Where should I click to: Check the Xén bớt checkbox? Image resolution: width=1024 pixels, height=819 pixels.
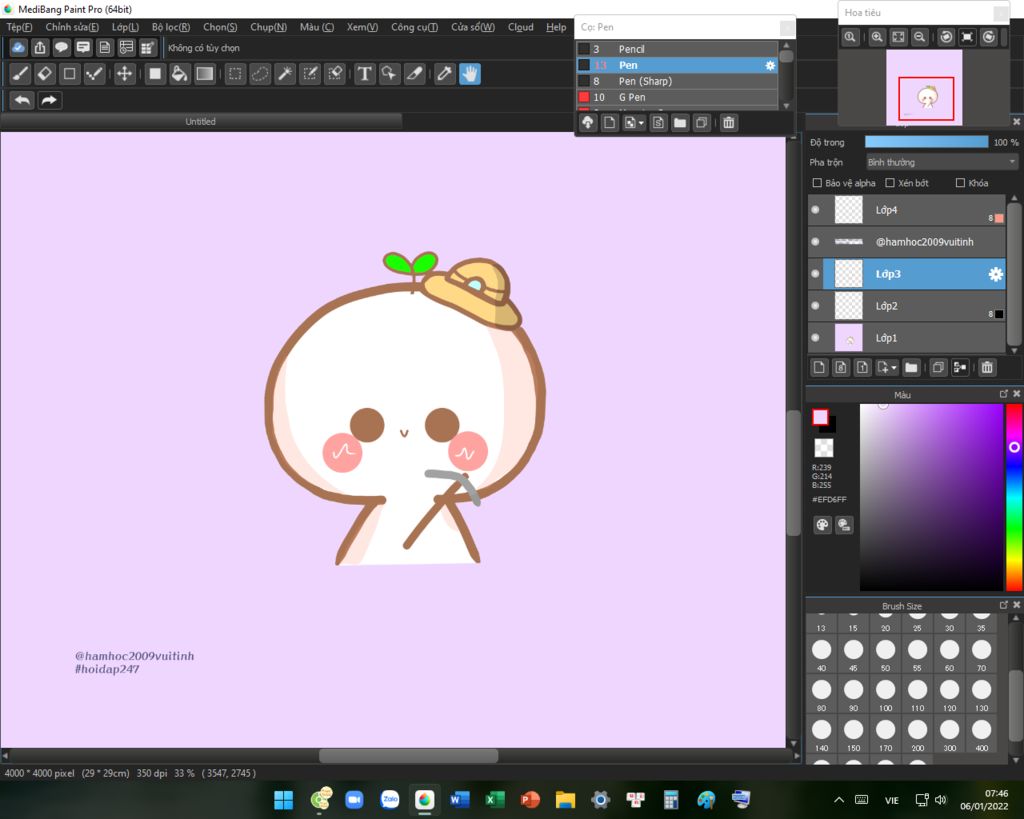[889, 183]
